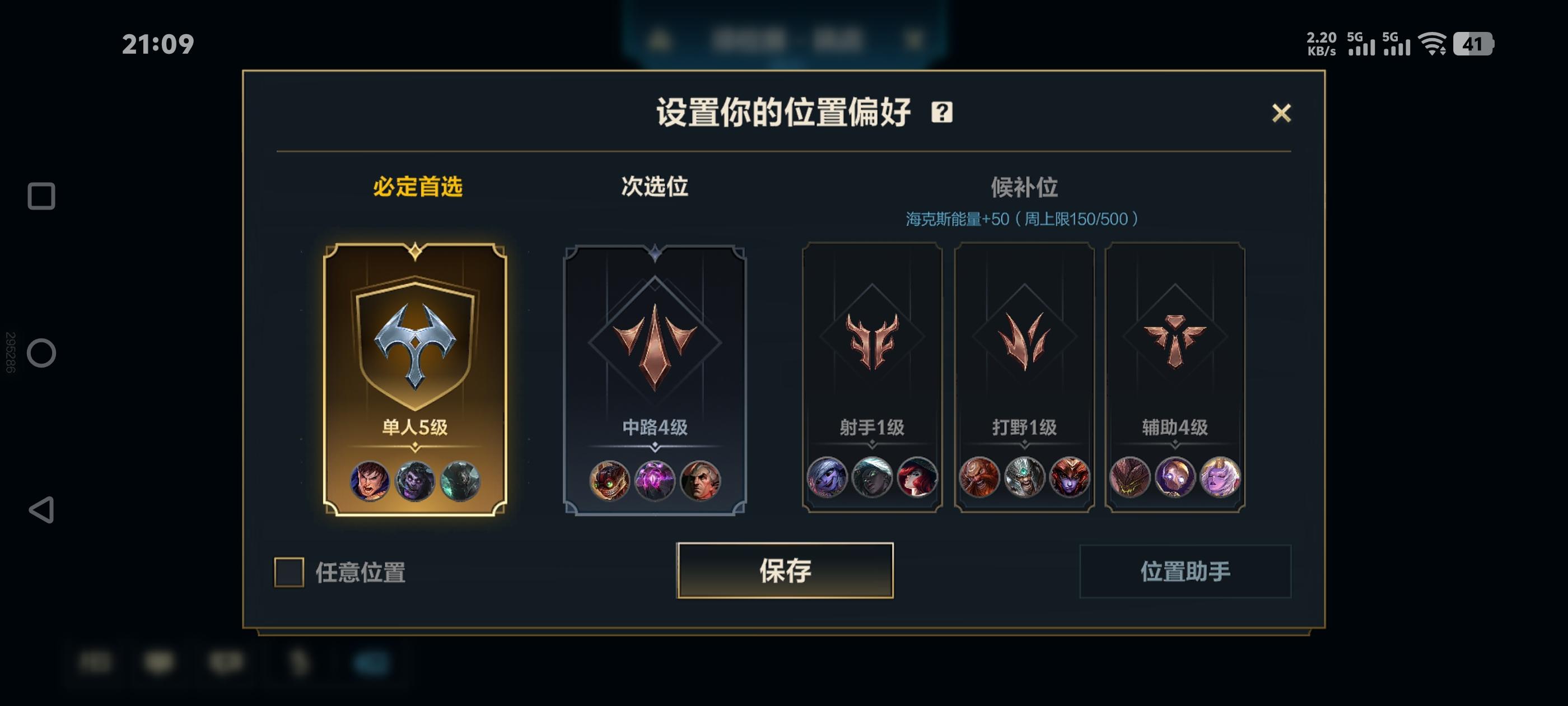Tap the Android back triangle button
1568x706 pixels.
[41, 510]
